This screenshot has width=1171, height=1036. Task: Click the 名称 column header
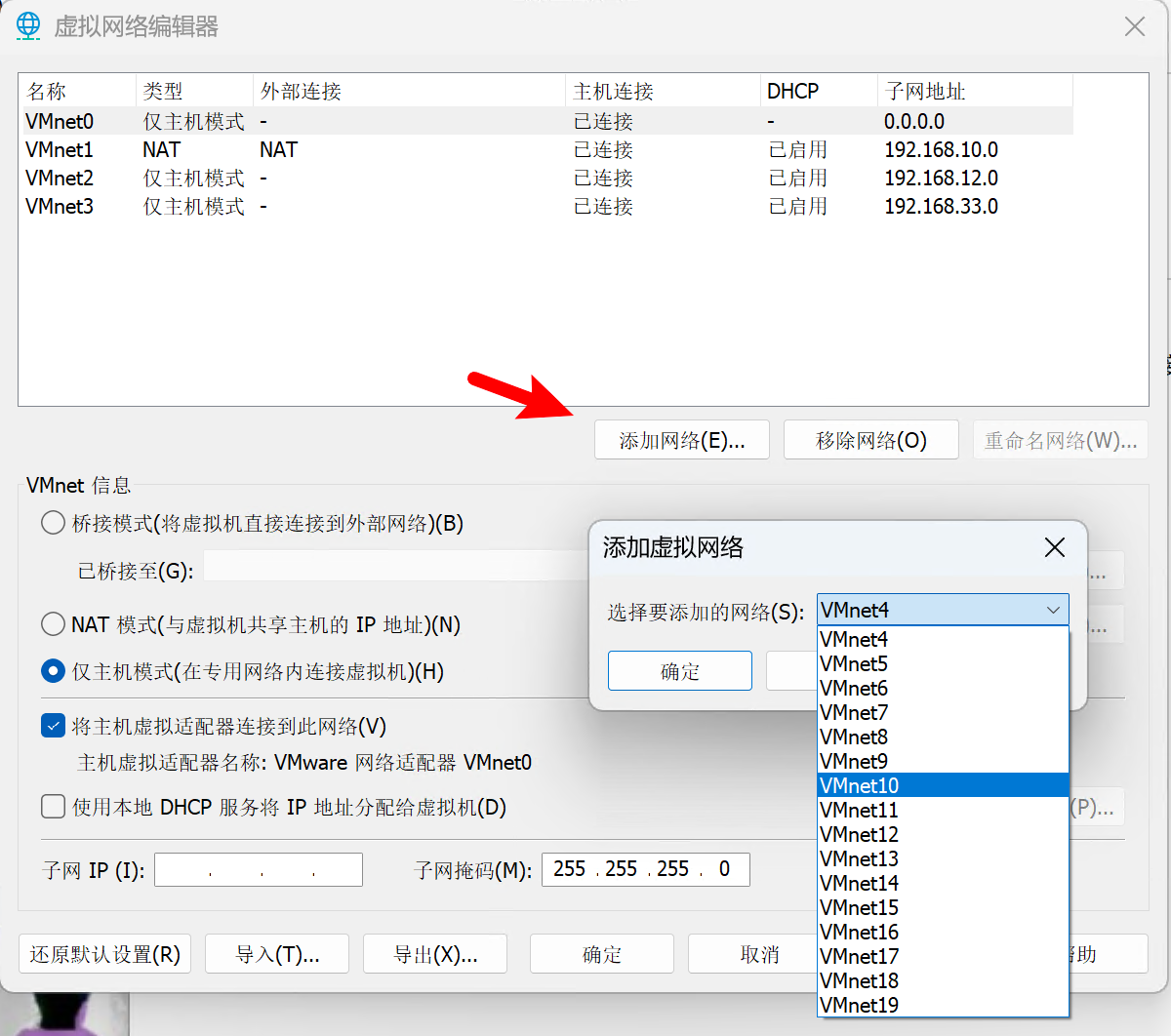pos(78,91)
